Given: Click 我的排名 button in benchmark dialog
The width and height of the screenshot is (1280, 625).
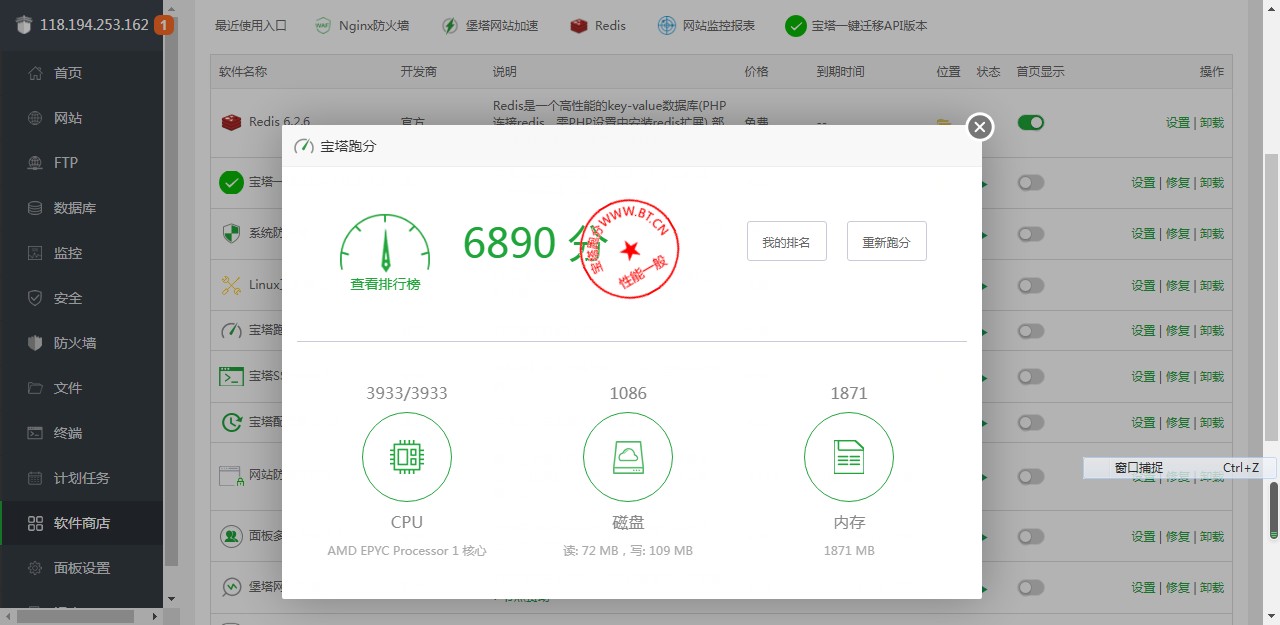Looking at the screenshot, I should click(787, 241).
